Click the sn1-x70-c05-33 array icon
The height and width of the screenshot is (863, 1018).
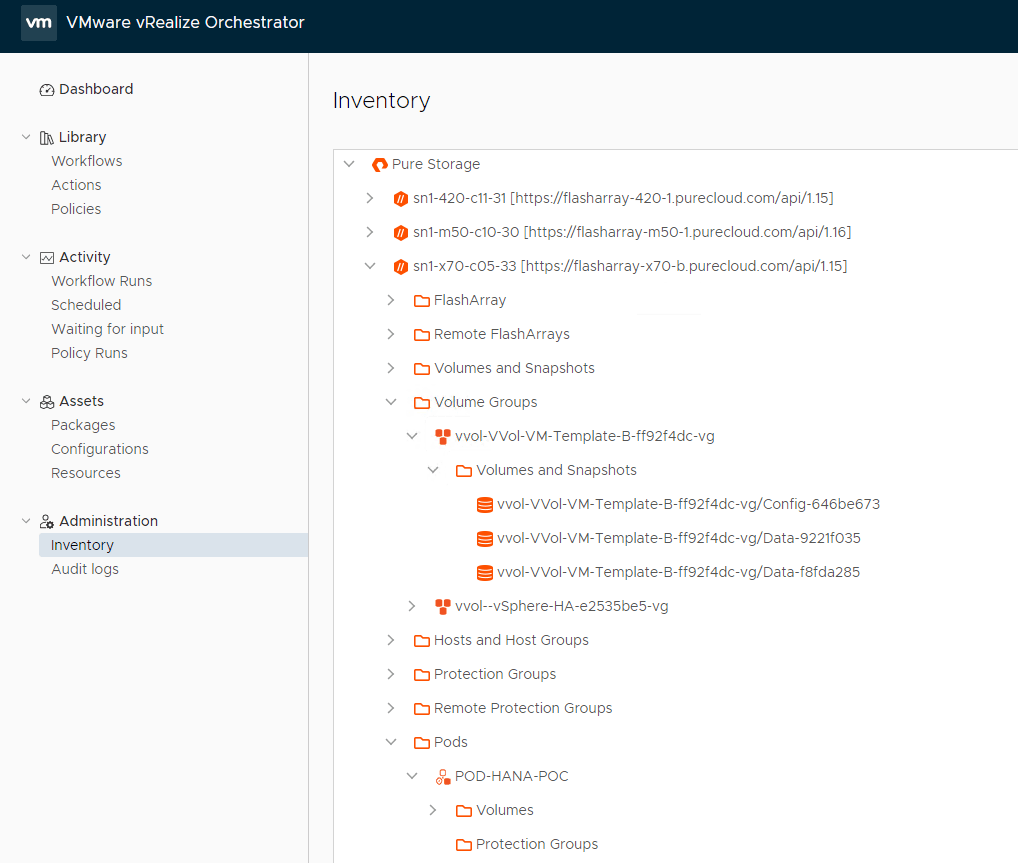401,267
